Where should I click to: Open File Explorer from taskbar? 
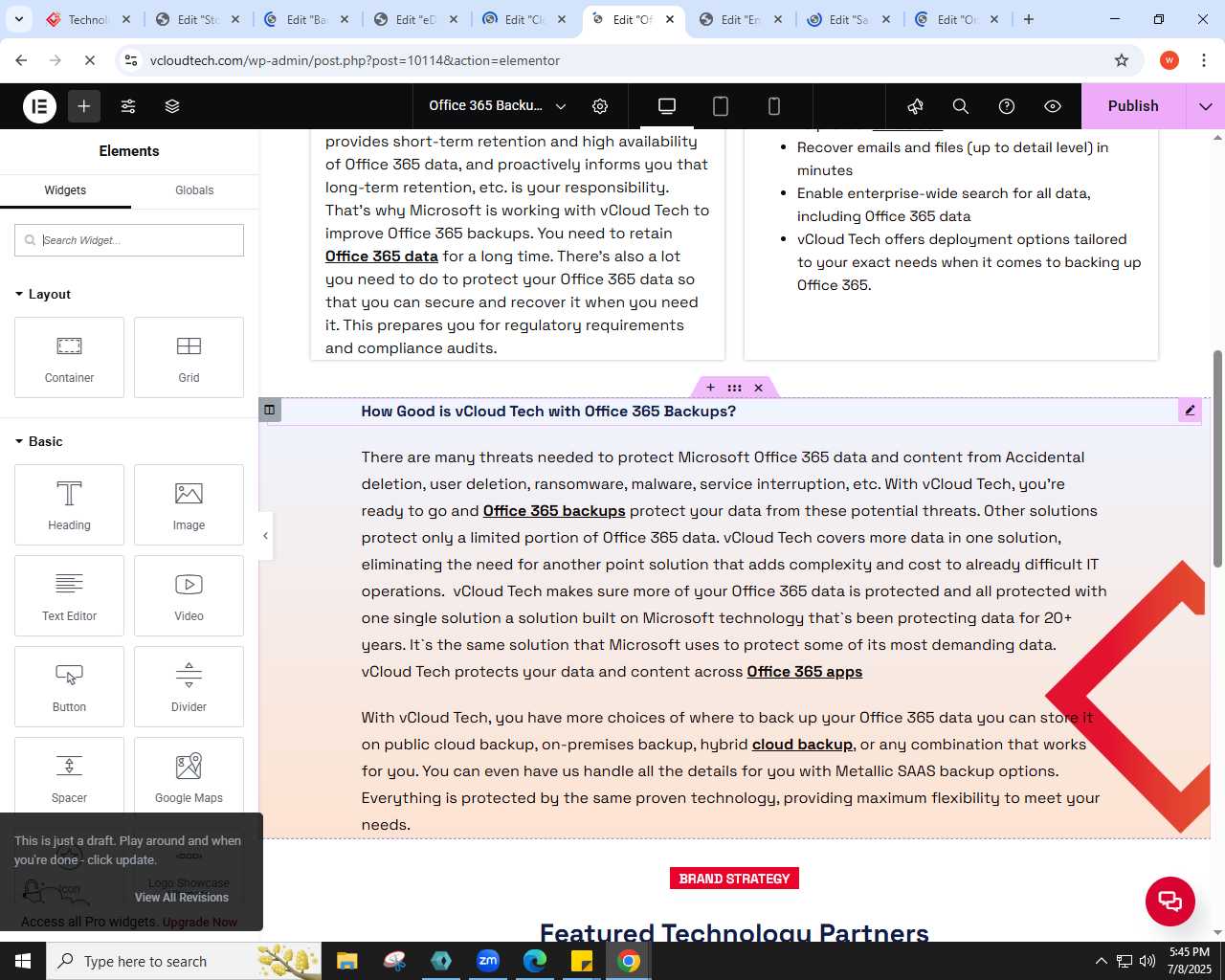point(347,961)
